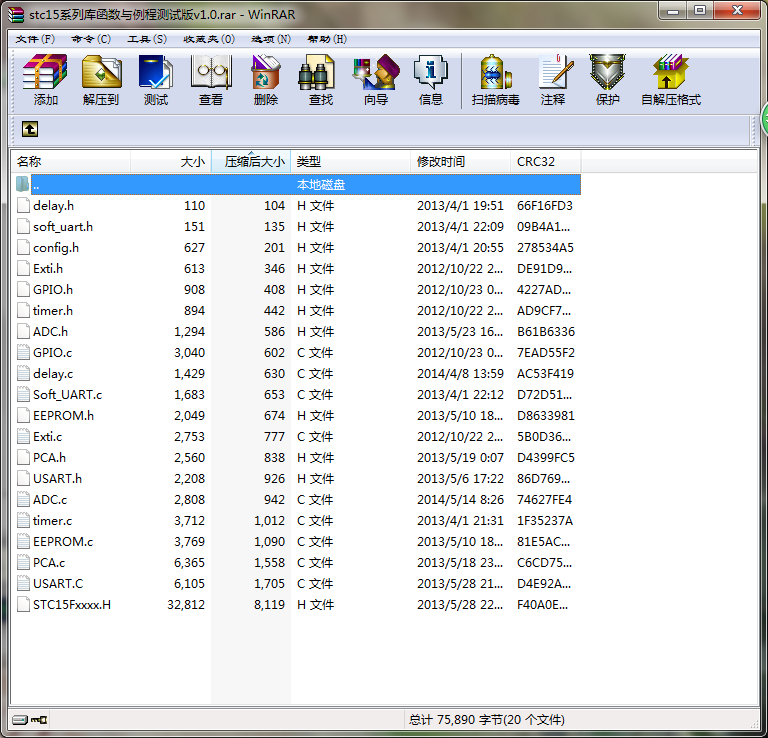Click the Extract To (解压到) icon
Screen dimensions: 768x738
click(x=101, y=80)
